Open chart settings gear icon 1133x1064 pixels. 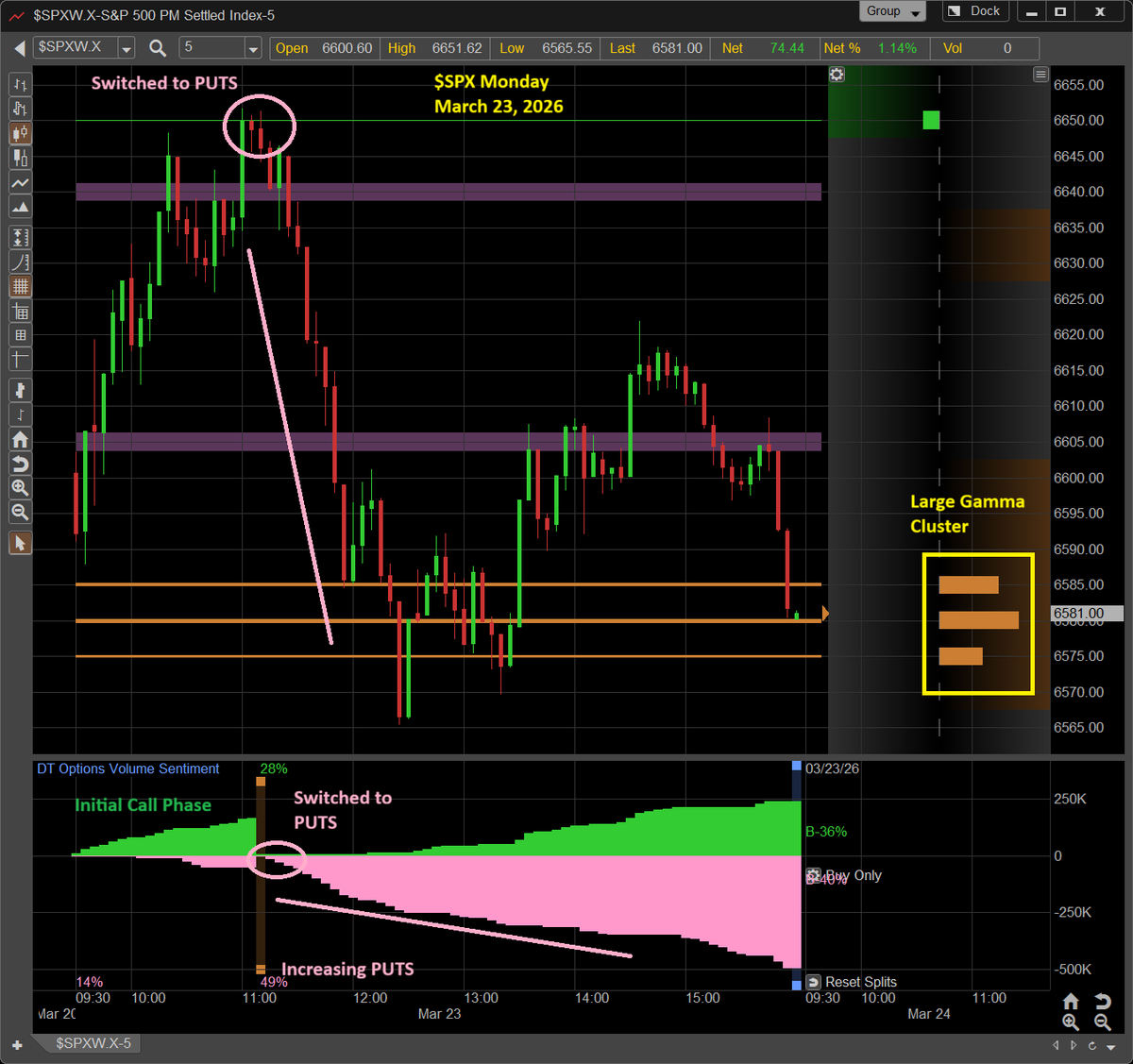click(x=837, y=75)
